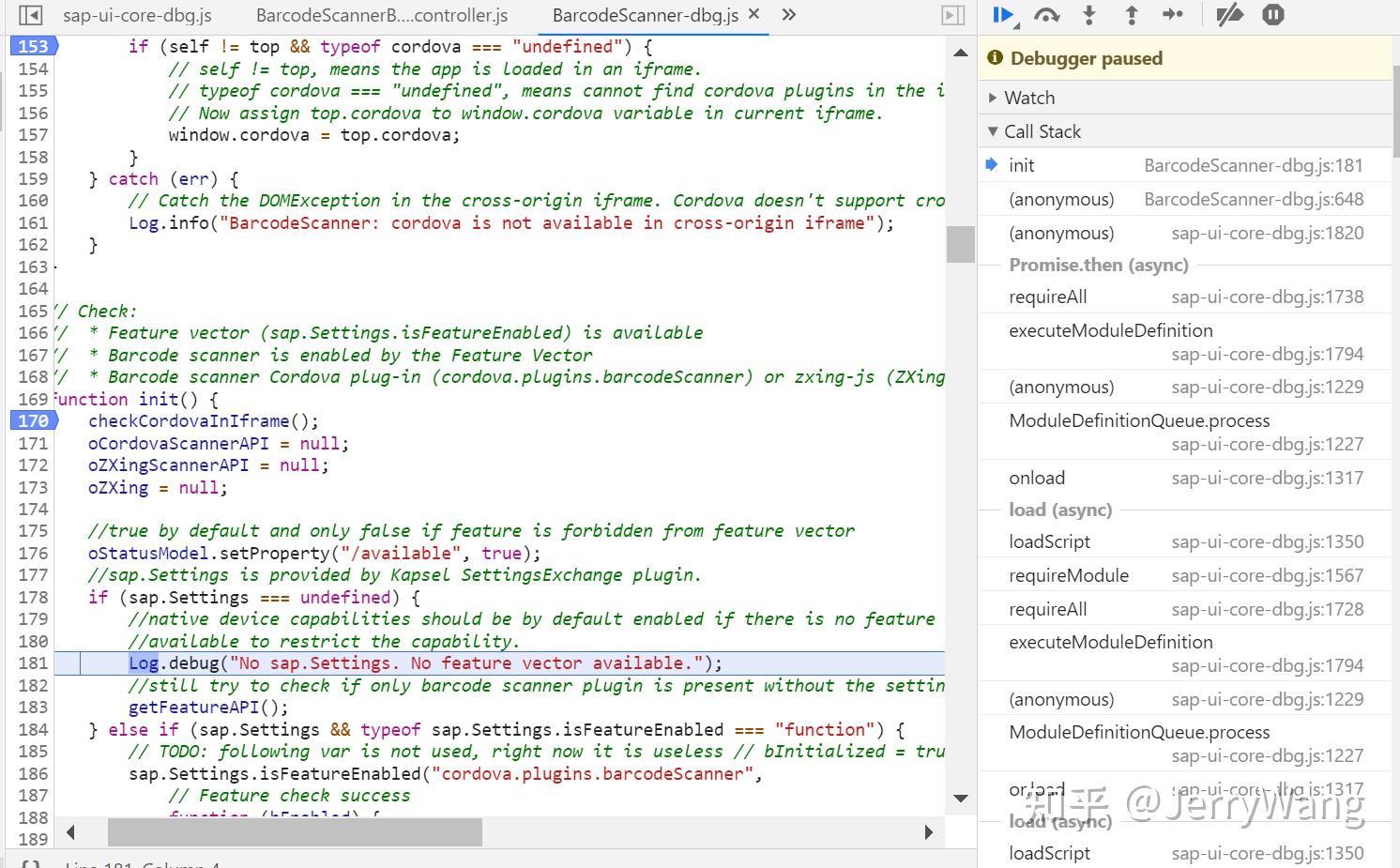The width and height of the screenshot is (1400, 868).
Task: Click the Resume script execution icon
Action: tap(1002, 15)
